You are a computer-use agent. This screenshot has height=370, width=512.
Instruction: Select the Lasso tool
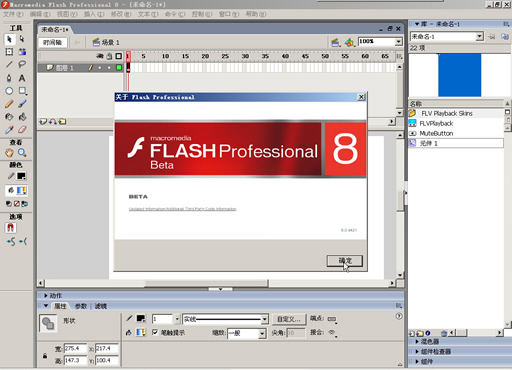tap(22, 64)
